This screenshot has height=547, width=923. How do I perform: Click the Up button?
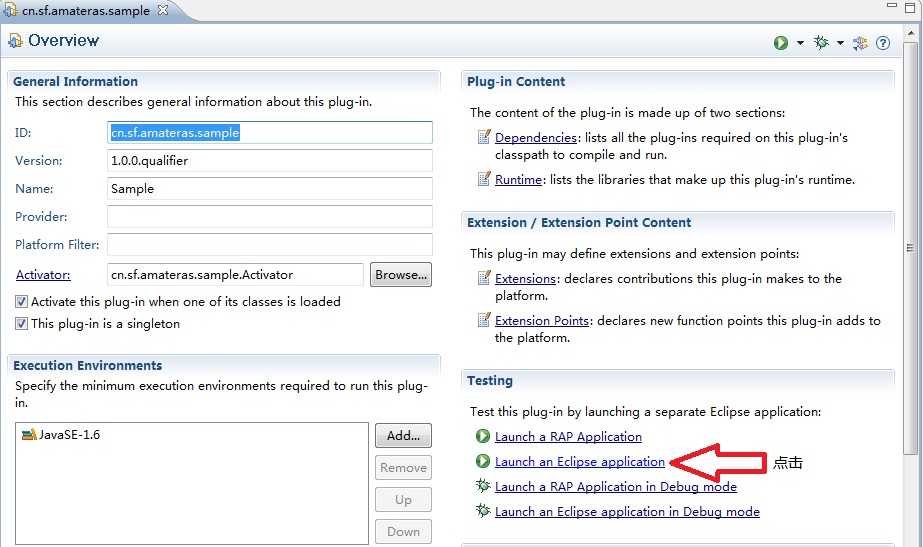pos(403,499)
